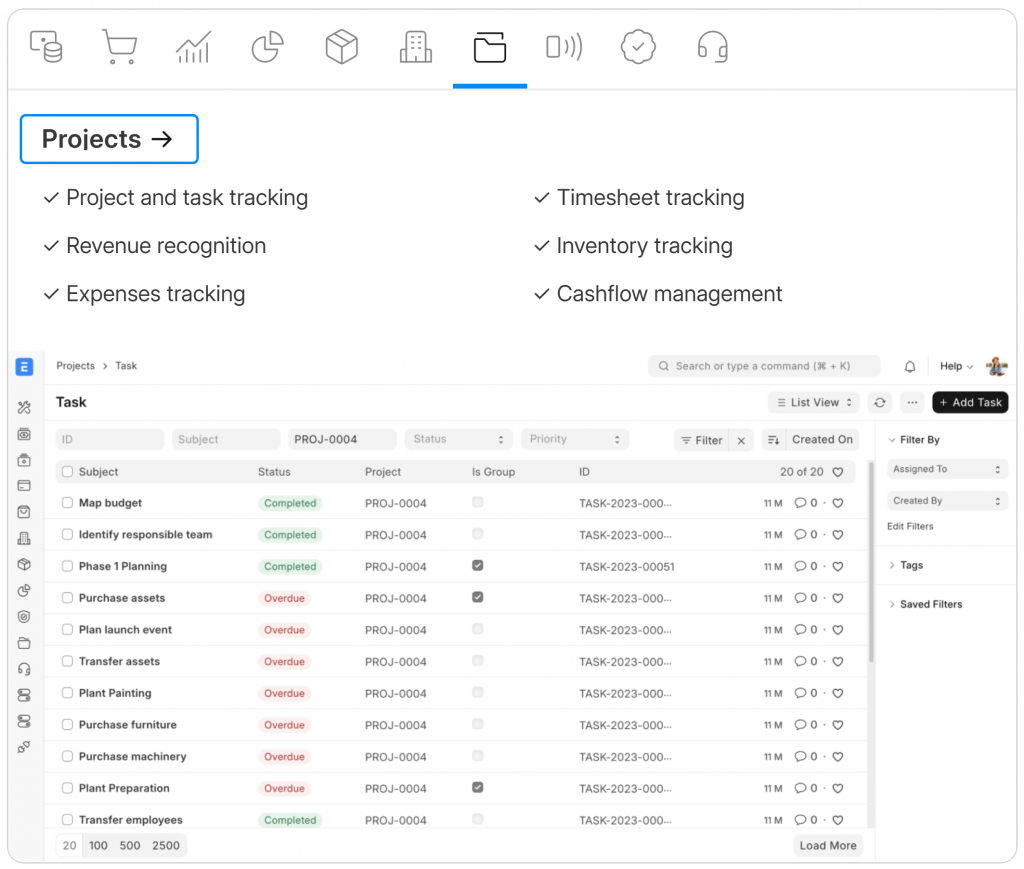The width and height of the screenshot is (1024, 869).
Task: Expand the Saved Filters section
Action: tap(930, 604)
